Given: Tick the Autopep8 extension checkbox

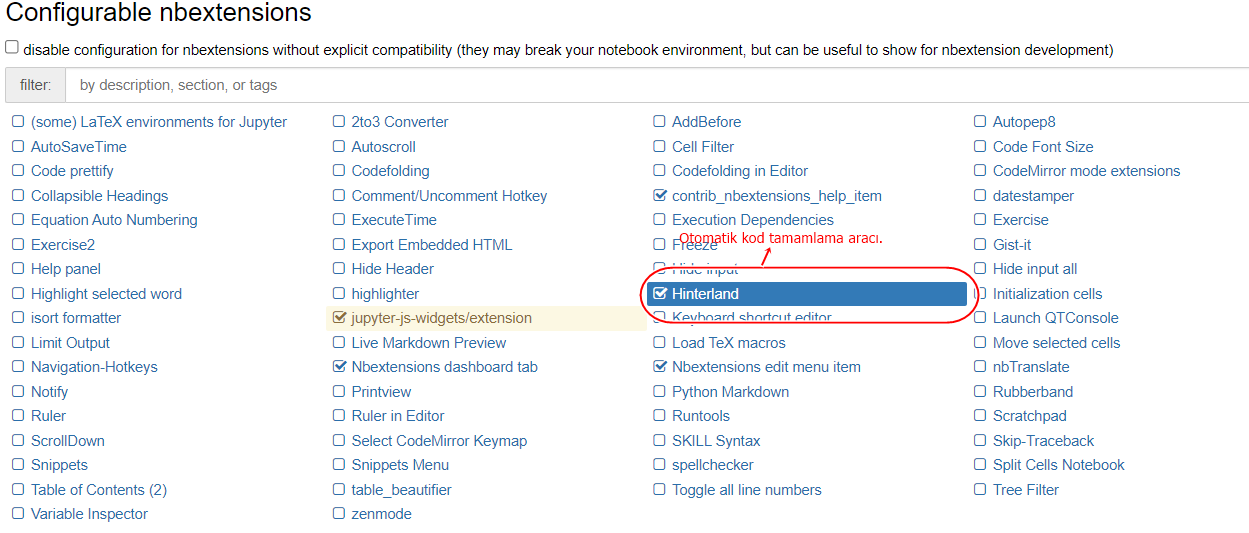Looking at the screenshot, I should click(980, 122).
